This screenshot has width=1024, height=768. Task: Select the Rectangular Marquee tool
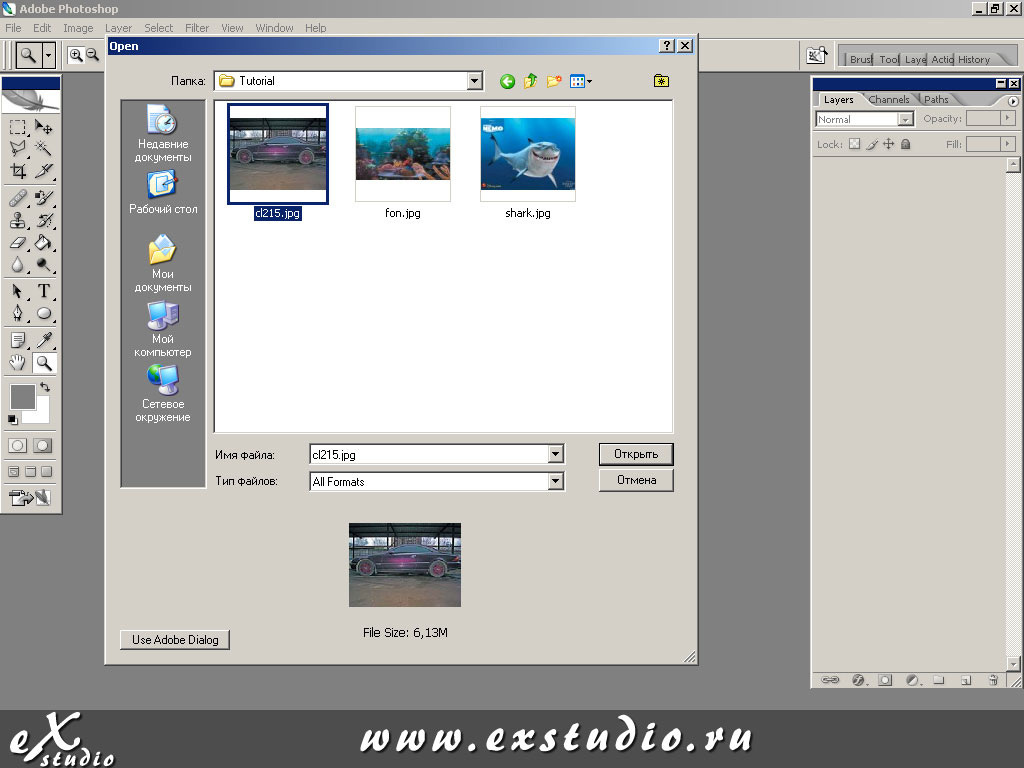[x=18, y=127]
